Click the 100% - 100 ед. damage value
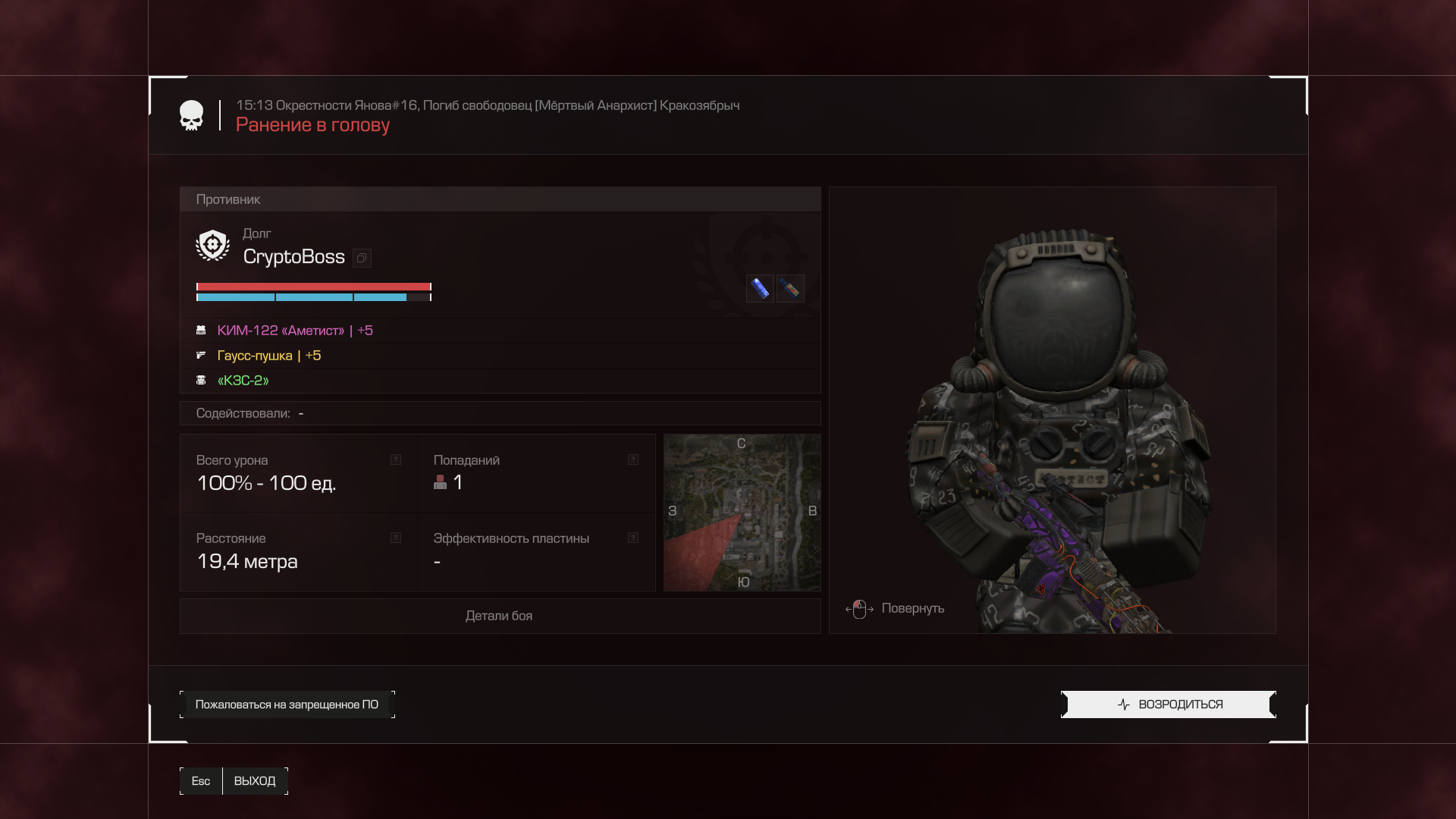 pyautogui.click(x=266, y=483)
